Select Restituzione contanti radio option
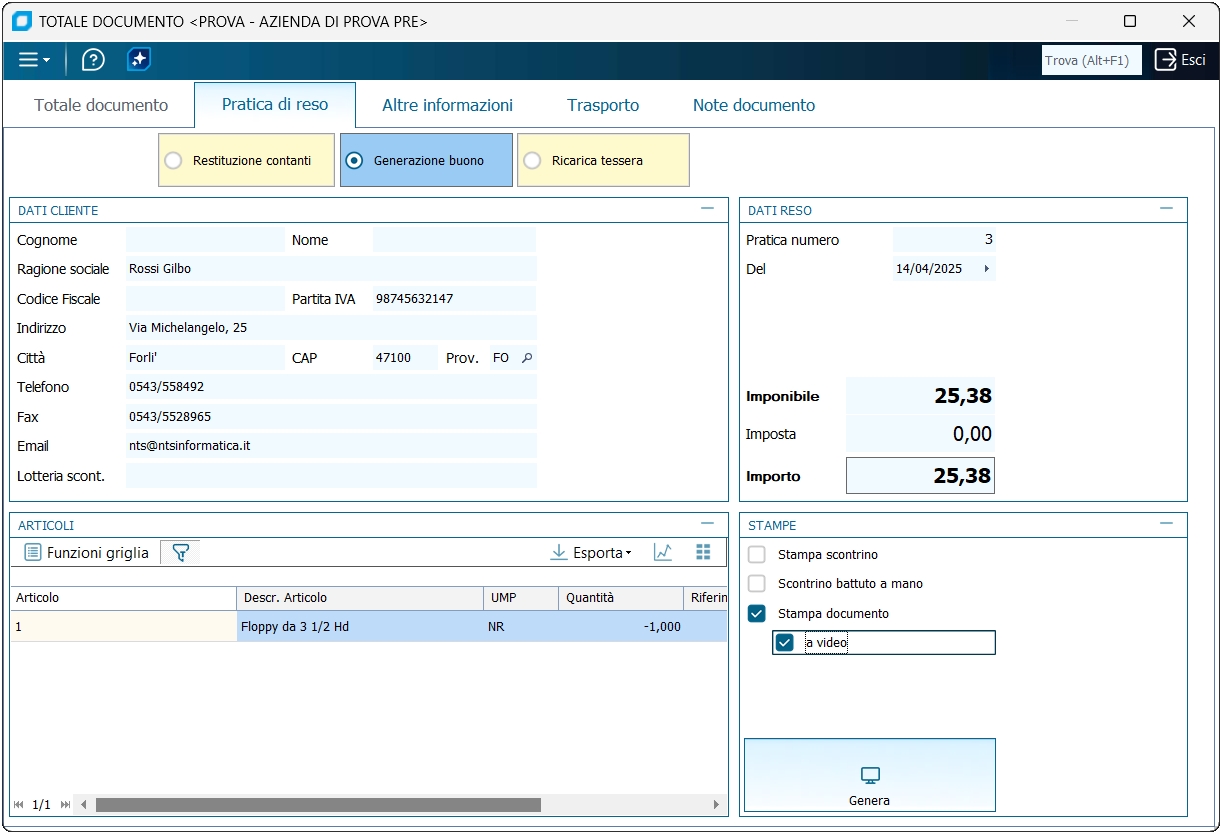 click(x=174, y=160)
